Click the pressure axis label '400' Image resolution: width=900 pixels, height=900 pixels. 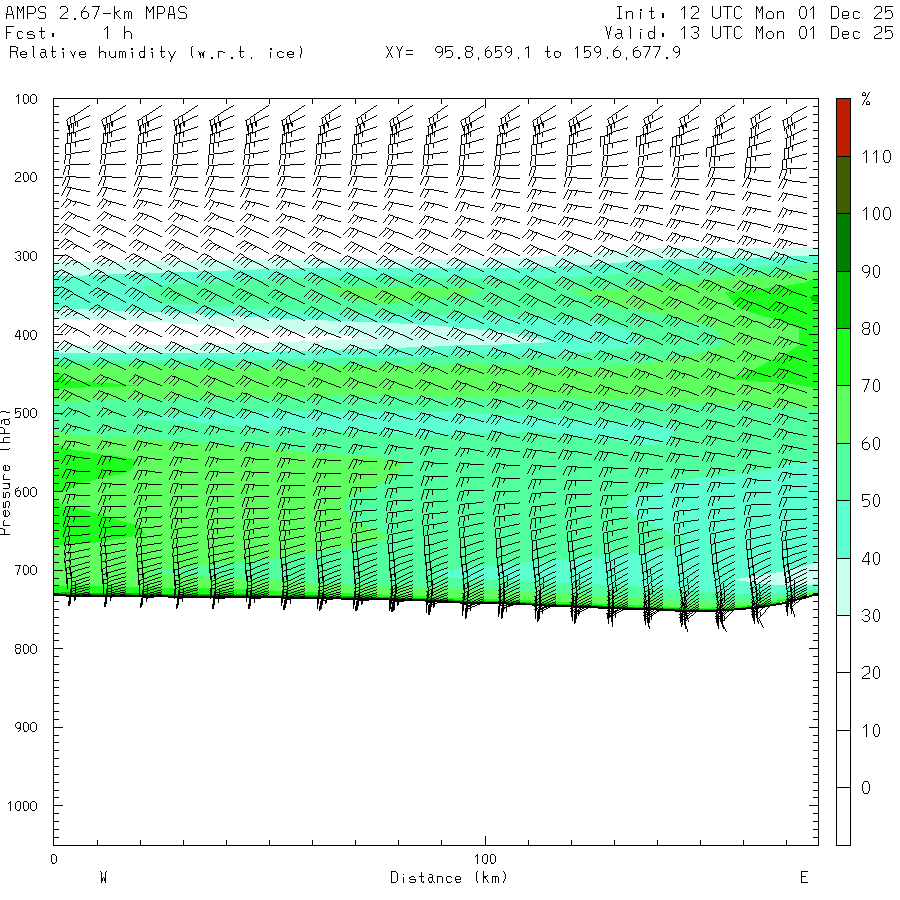coord(26,335)
